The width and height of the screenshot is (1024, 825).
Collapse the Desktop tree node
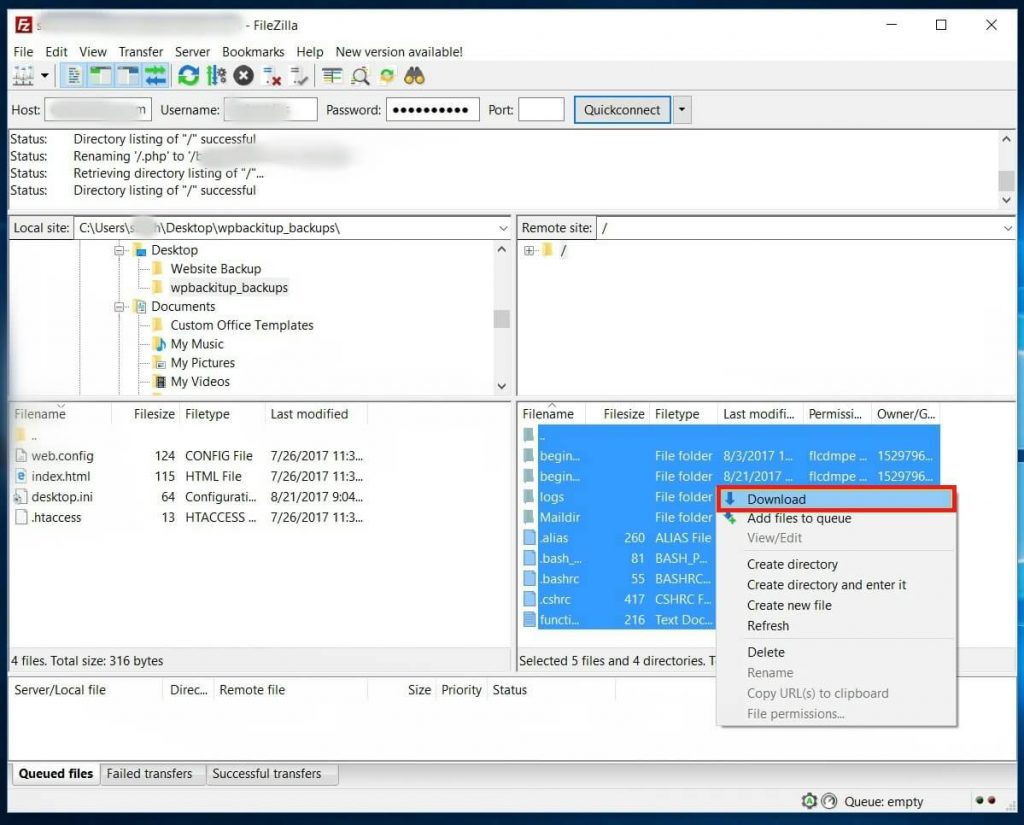pos(119,250)
